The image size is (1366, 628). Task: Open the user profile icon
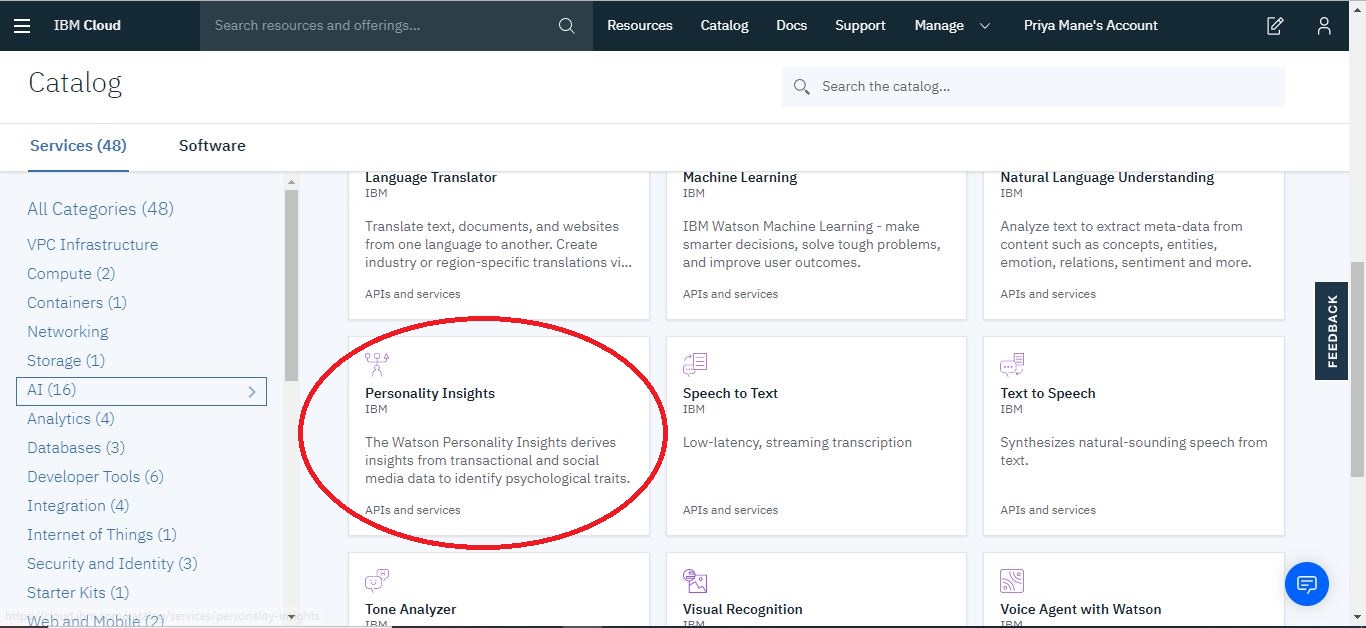(x=1323, y=25)
